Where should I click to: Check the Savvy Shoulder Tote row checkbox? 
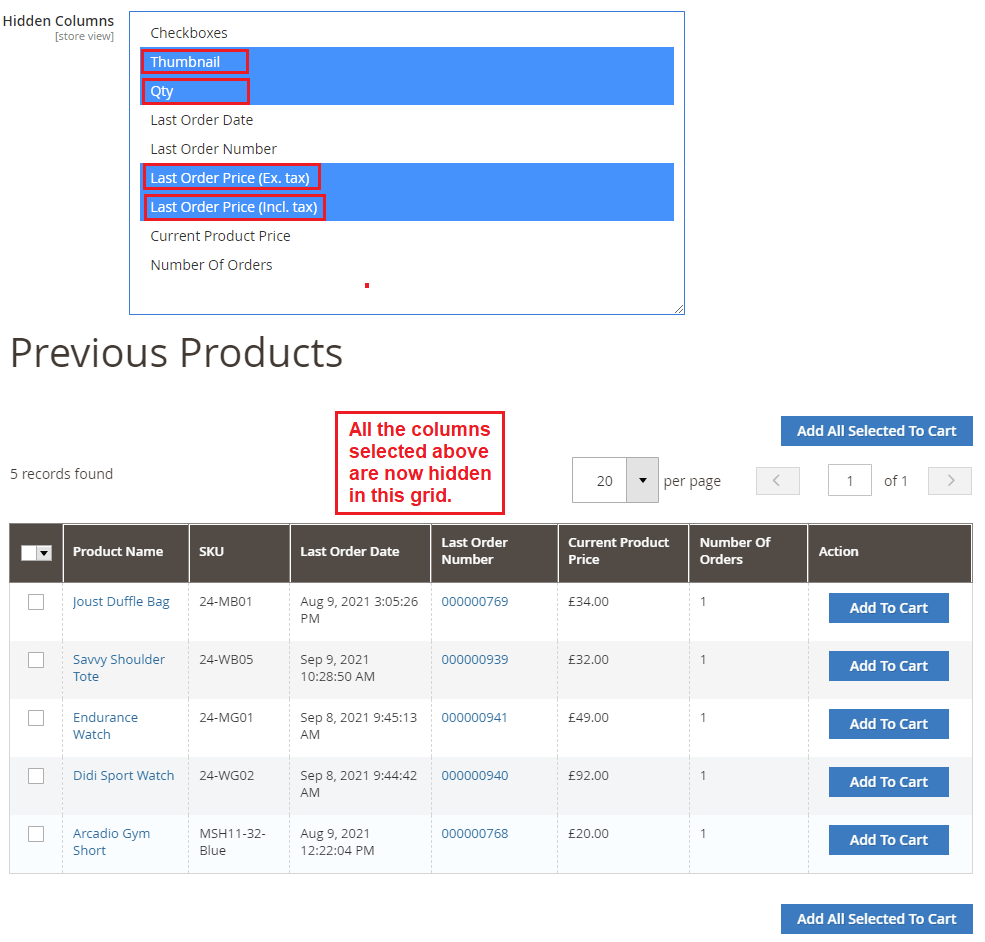coord(36,660)
